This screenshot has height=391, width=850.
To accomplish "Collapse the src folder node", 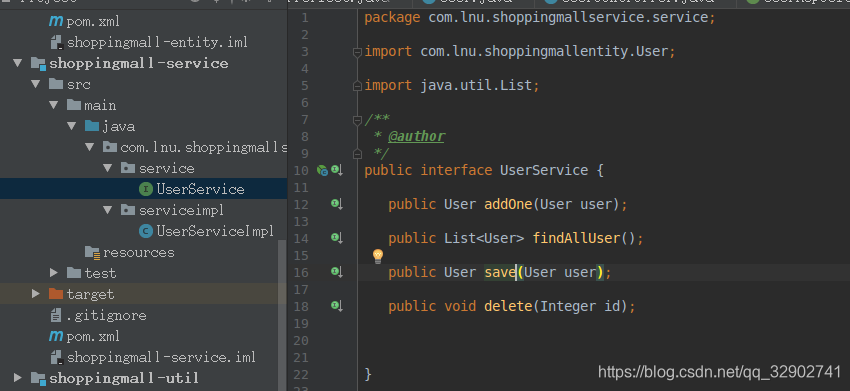I will tap(36, 84).
